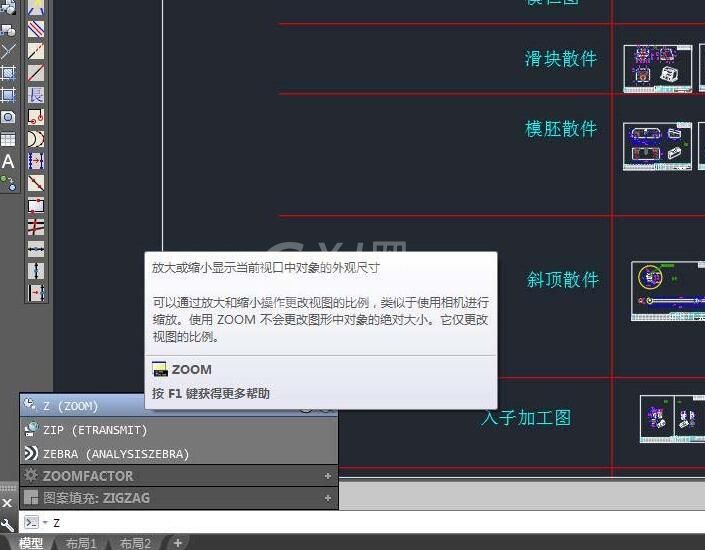Click the ZOOM command icon in tooltip
705x550 pixels.
(x=160, y=369)
